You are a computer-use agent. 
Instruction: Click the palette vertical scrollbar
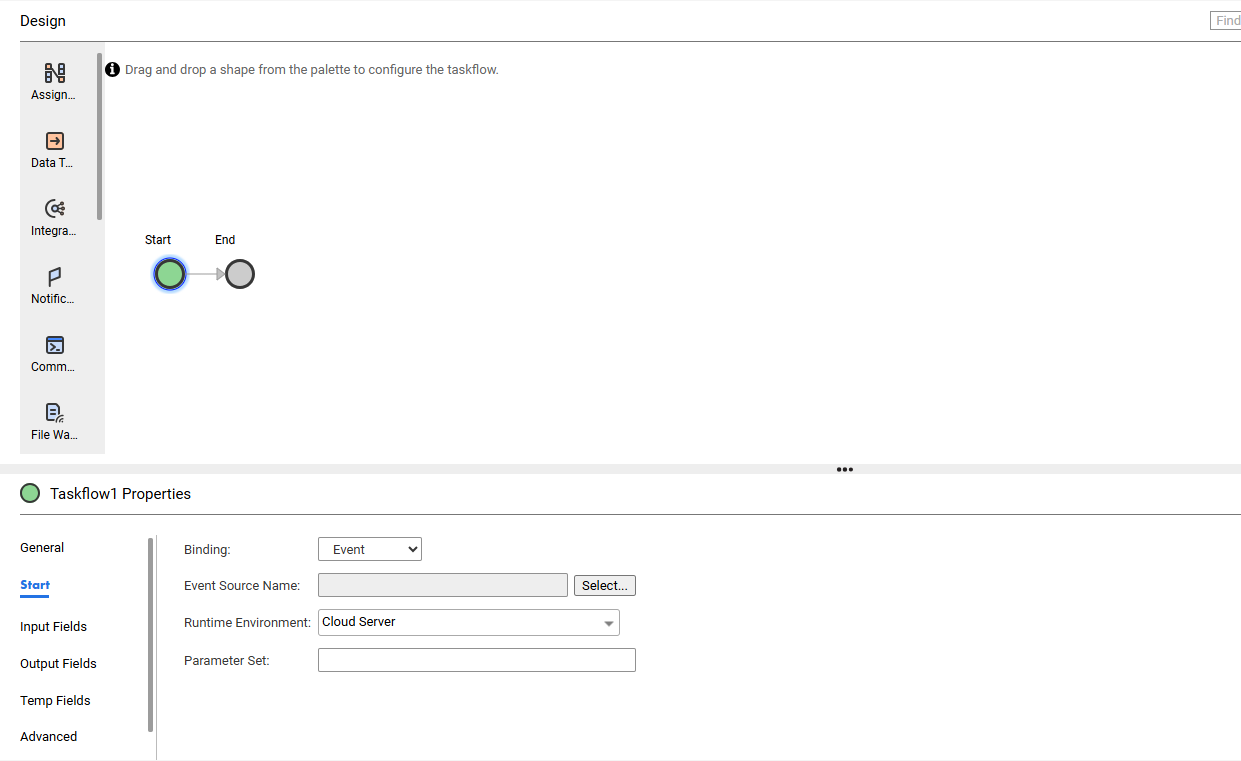[100, 137]
